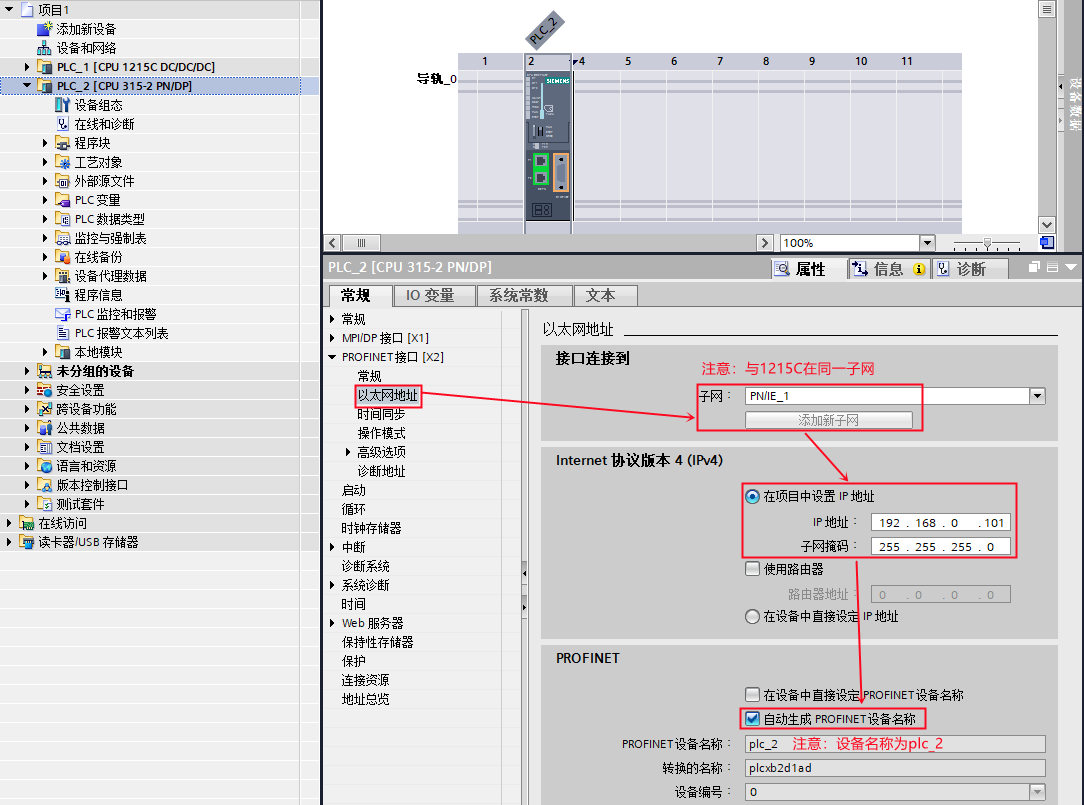Click the 在线和诊断 icon

coord(63,124)
